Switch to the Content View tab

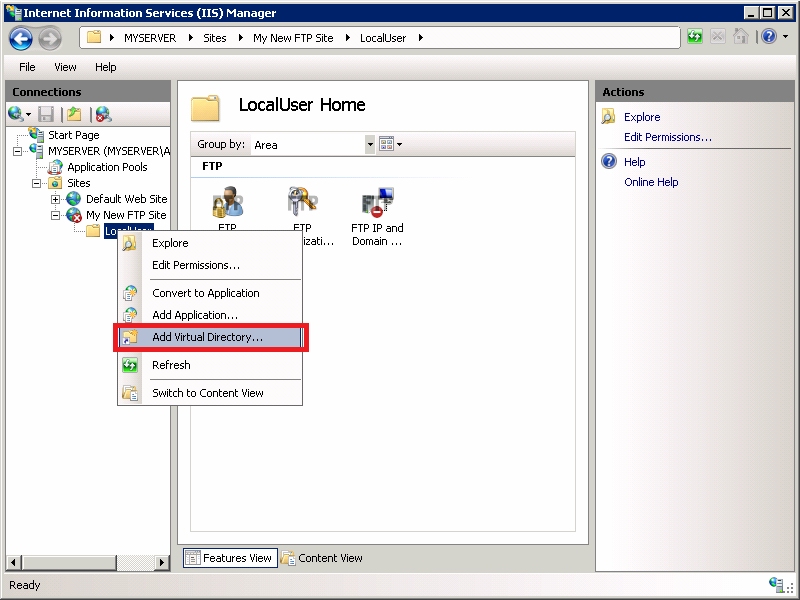[x=322, y=558]
